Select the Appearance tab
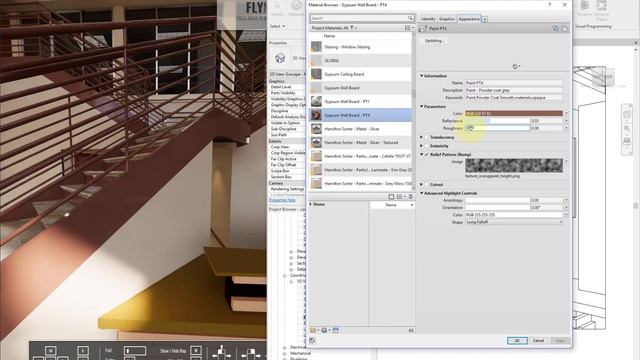Image resolution: width=640 pixels, height=360 pixels. (469, 19)
